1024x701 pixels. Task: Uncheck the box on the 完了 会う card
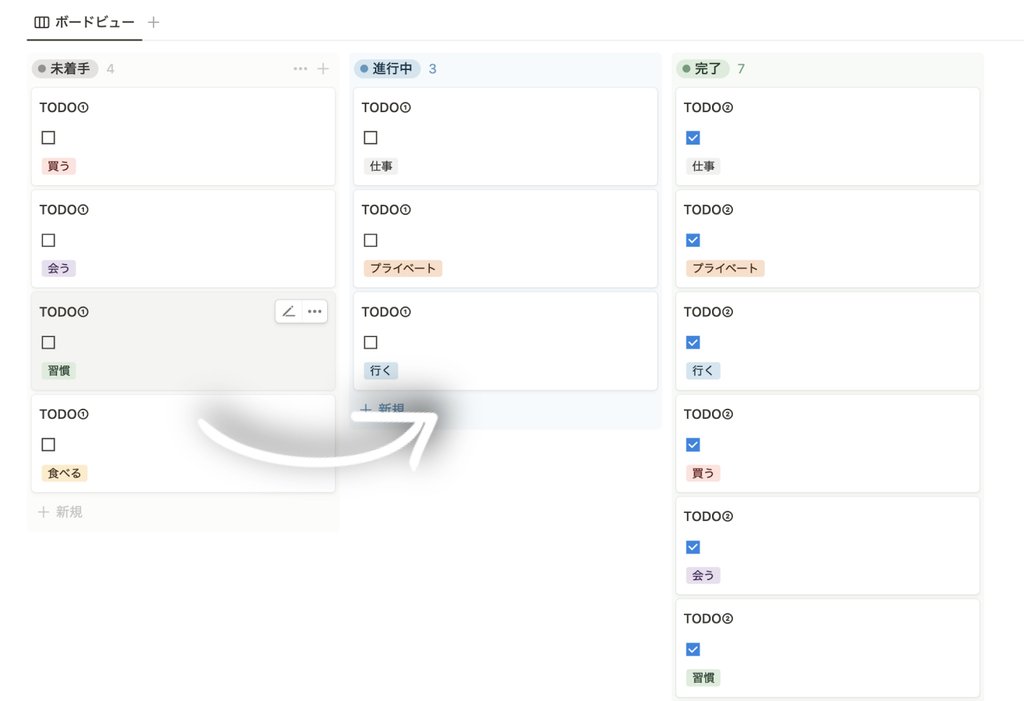pos(693,547)
